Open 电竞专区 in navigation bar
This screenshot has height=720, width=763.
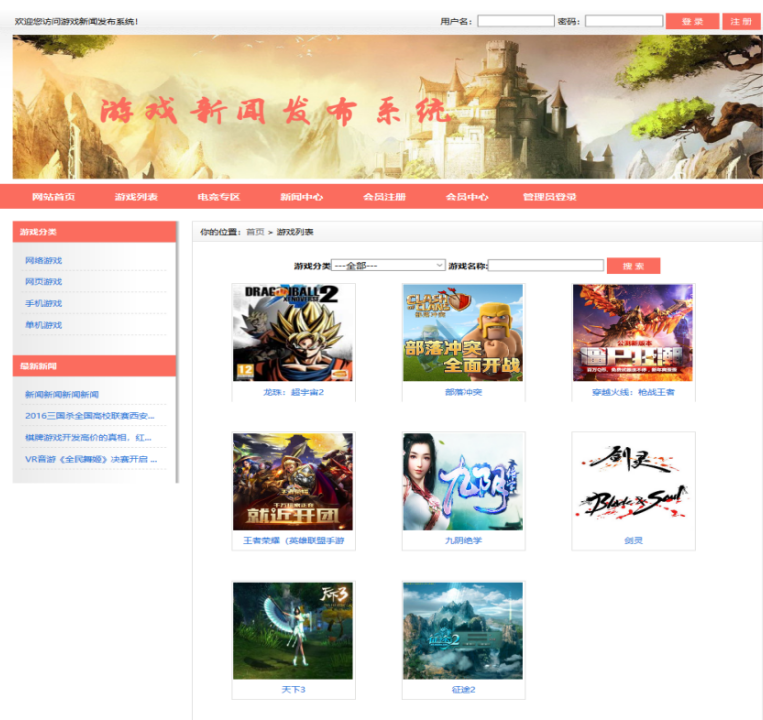[x=219, y=197]
